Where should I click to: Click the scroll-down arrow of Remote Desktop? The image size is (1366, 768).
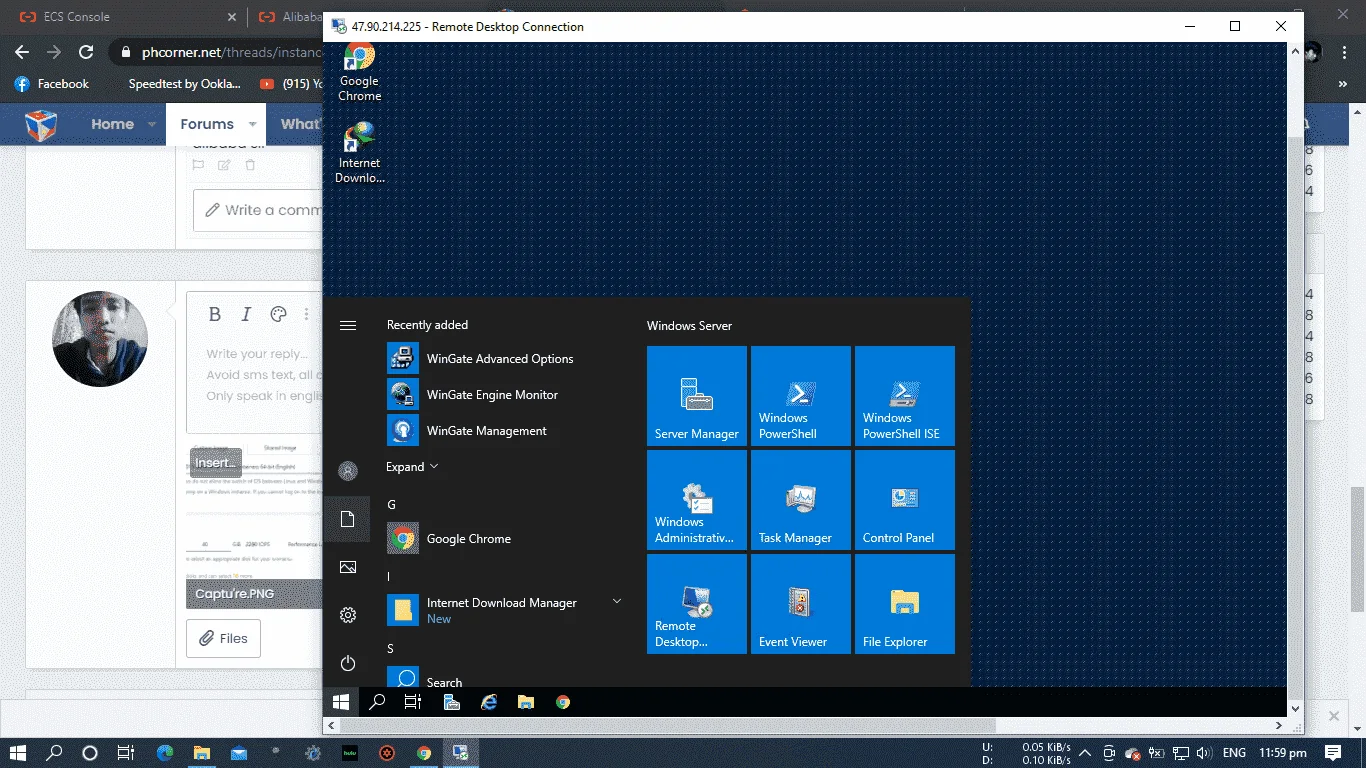(x=1296, y=708)
